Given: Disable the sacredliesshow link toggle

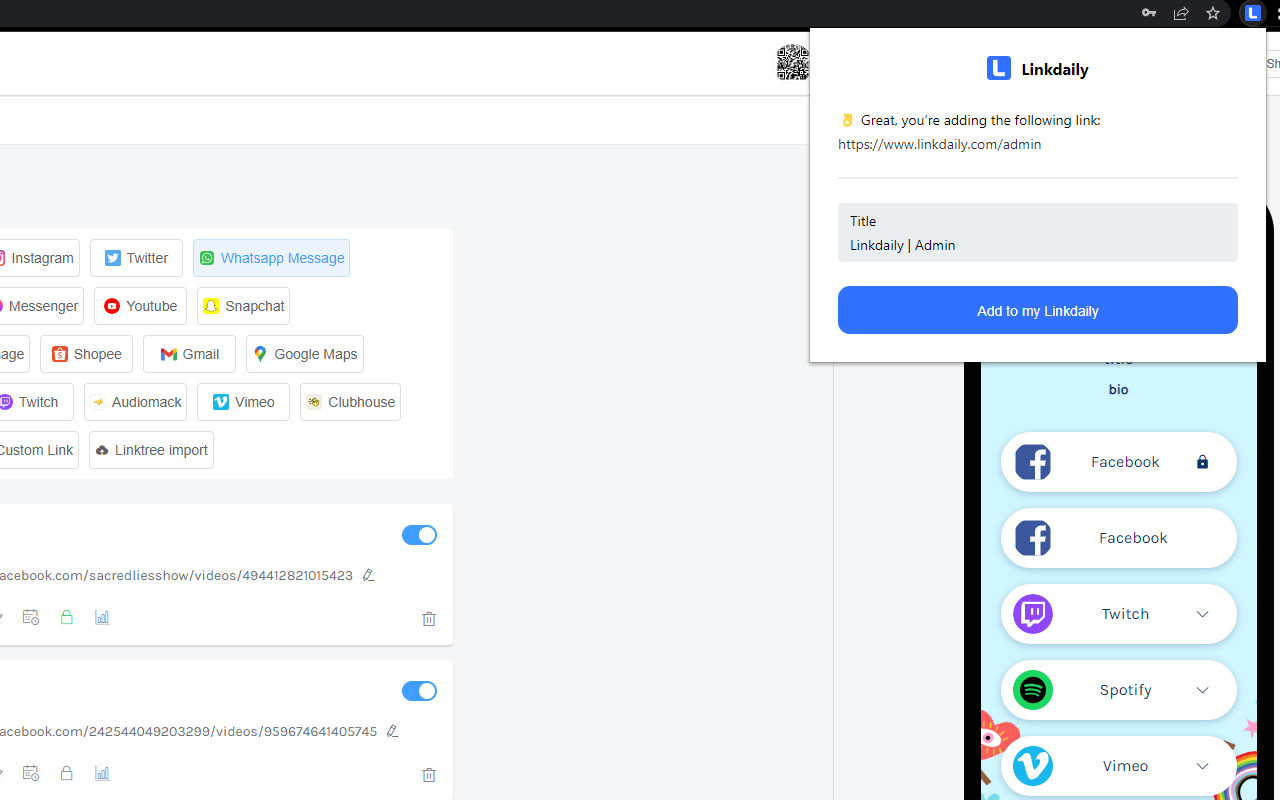Looking at the screenshot, I should pos(419,535).
